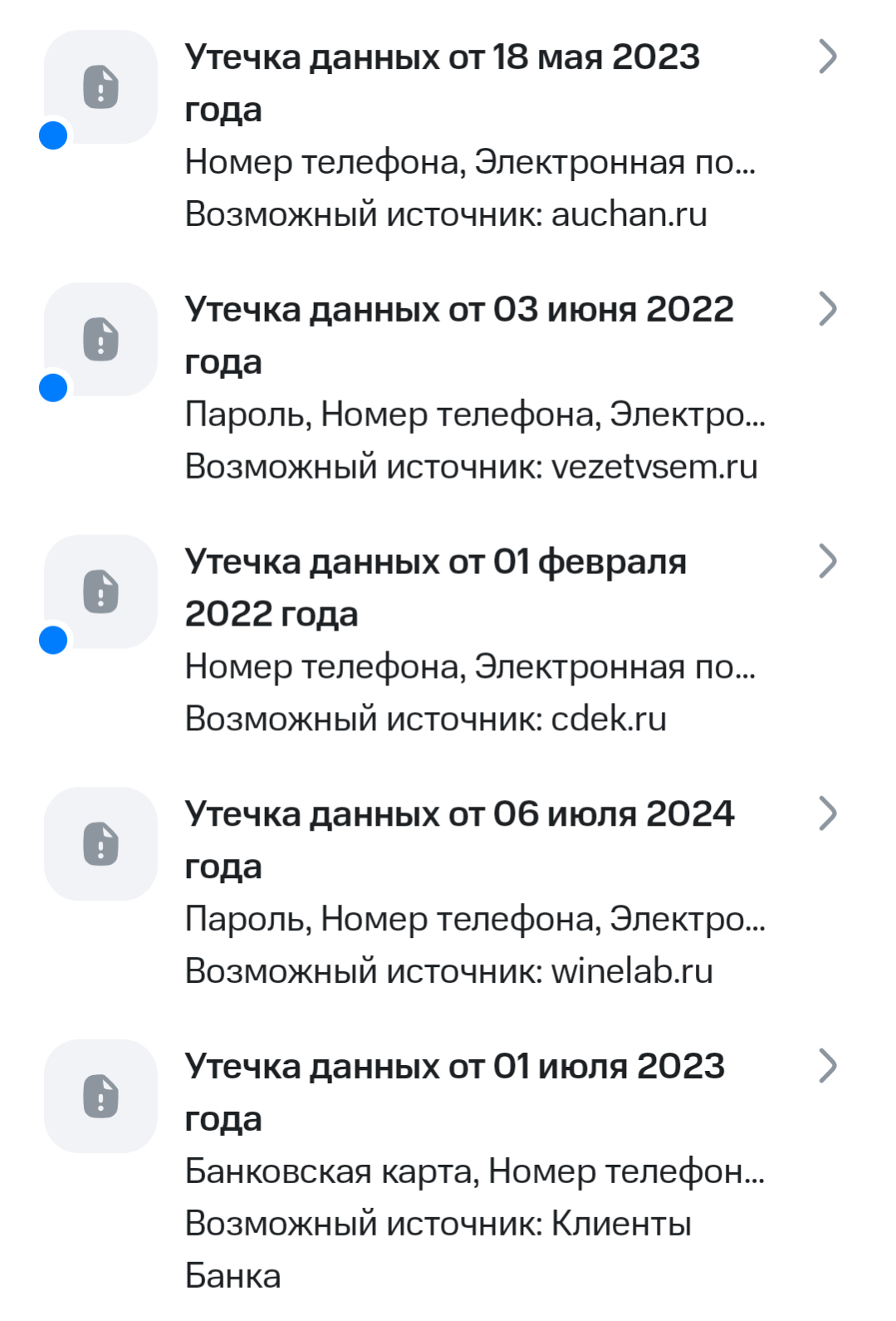The image size is (896, 1321).
Task: Tap the vezetvsem.ru leak document icon
Action: click(x=100, y=340)
